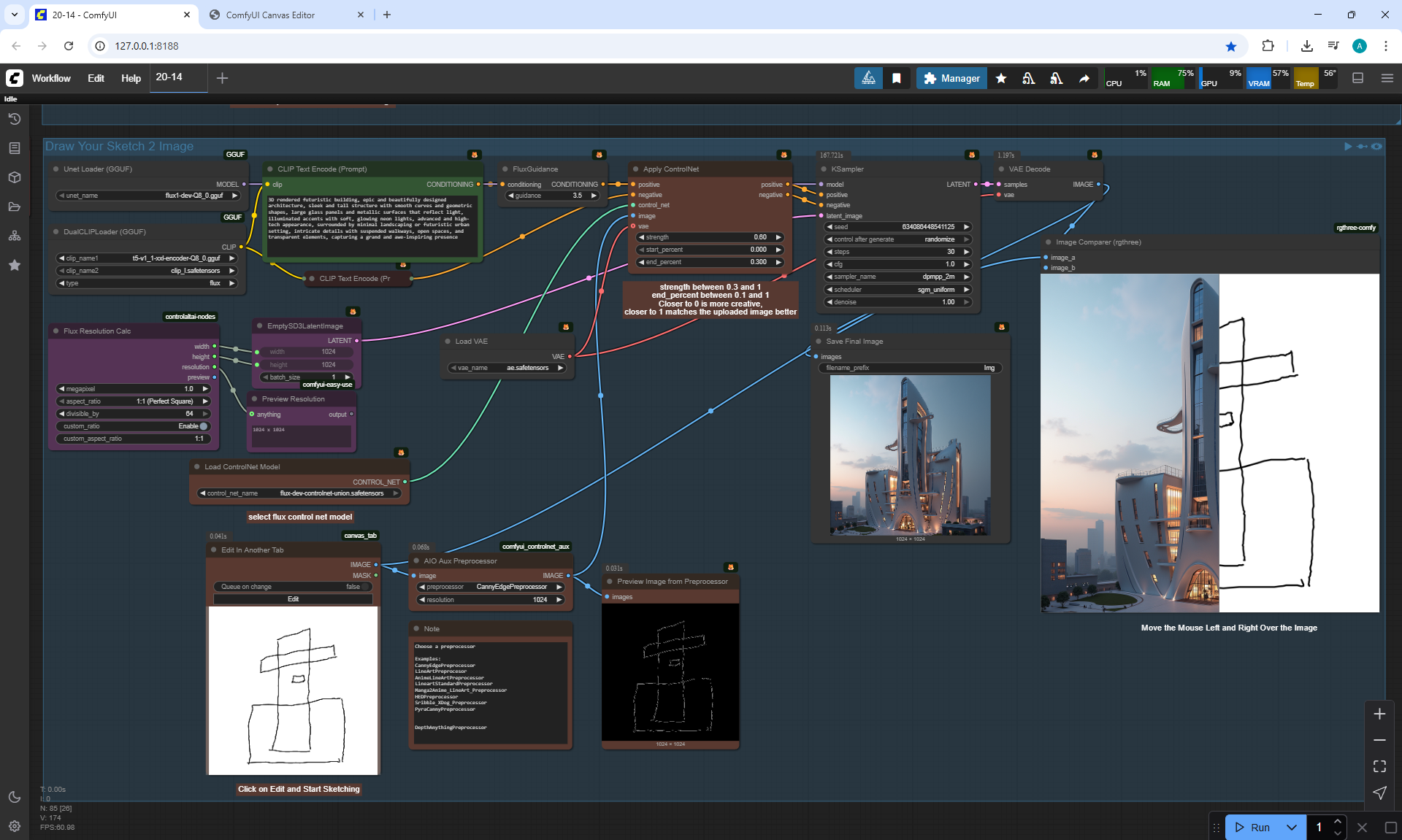
Task: Toggle the bottom panel visibility icon
Action: (x=1358, y=78)
